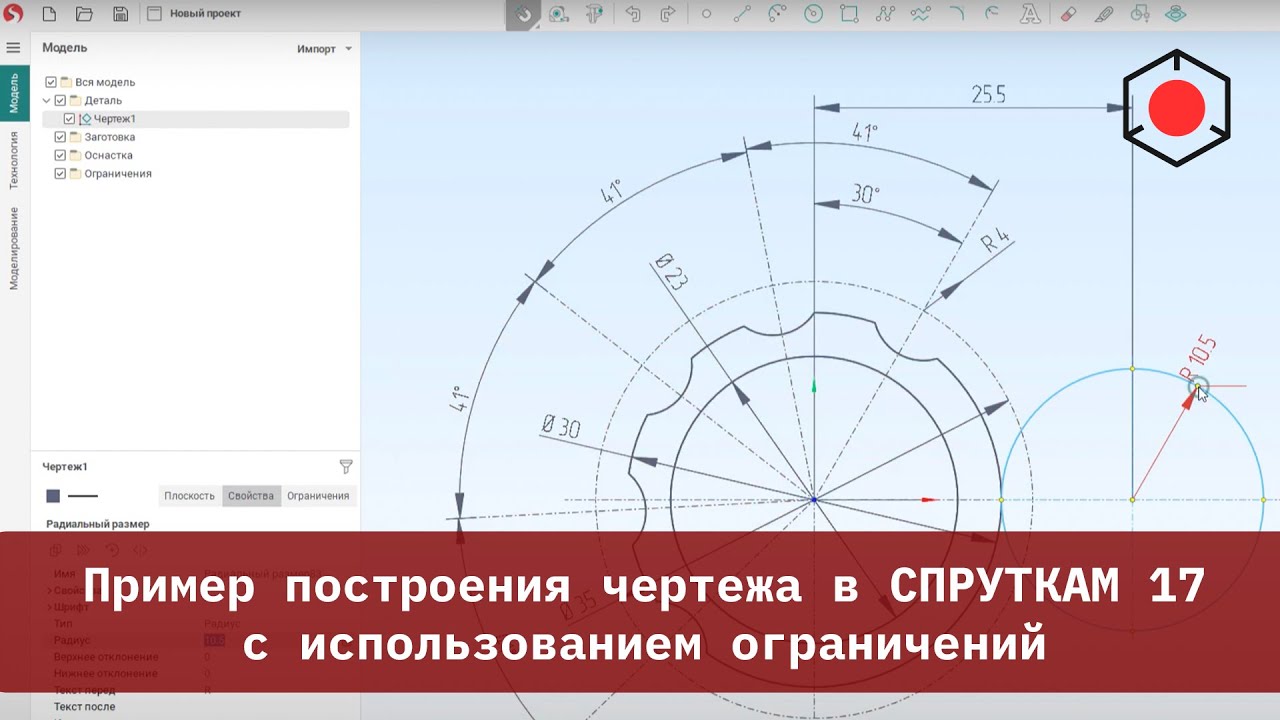Select the Point drawing tool

pyautogui.click(x=706, y=14)
